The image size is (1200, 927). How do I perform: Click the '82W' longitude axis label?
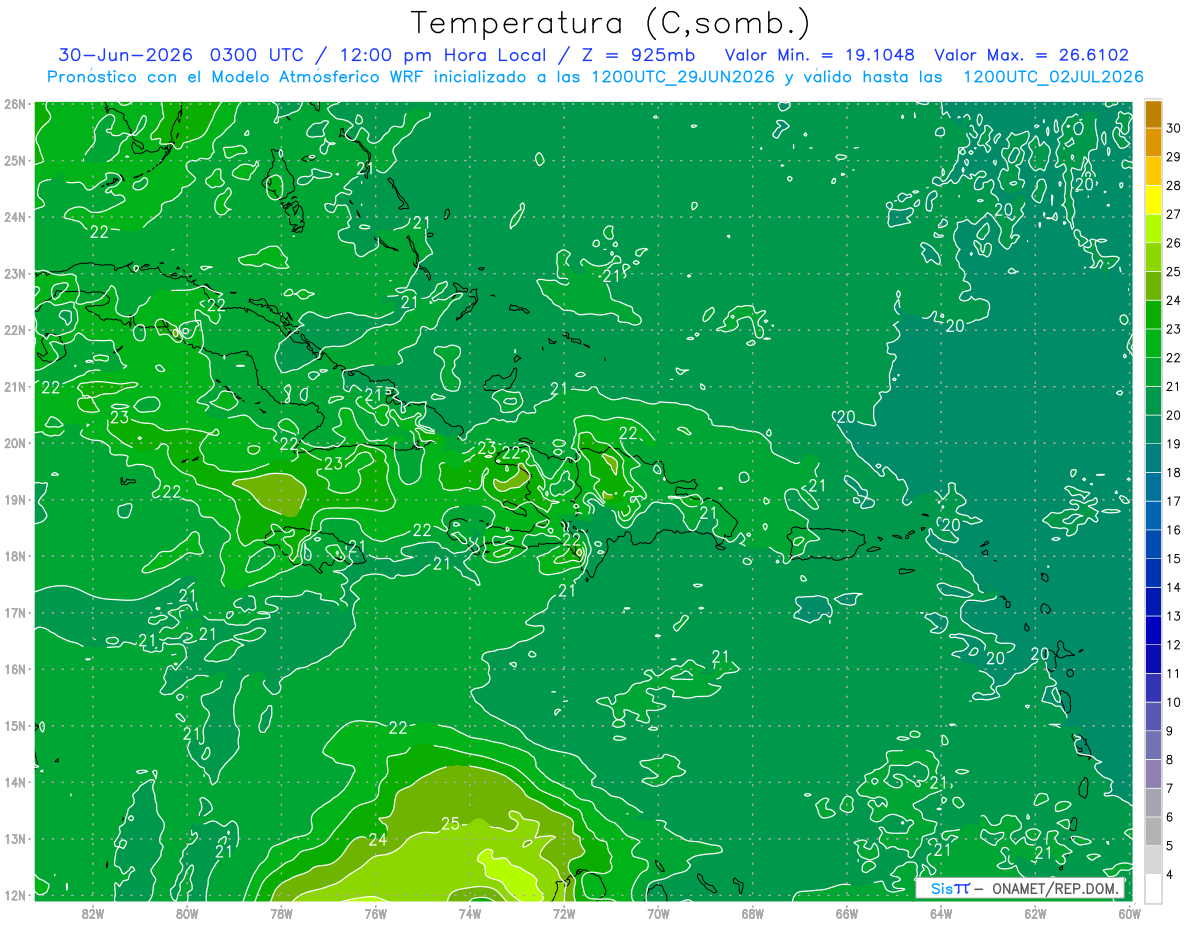[x=93, y=913]
